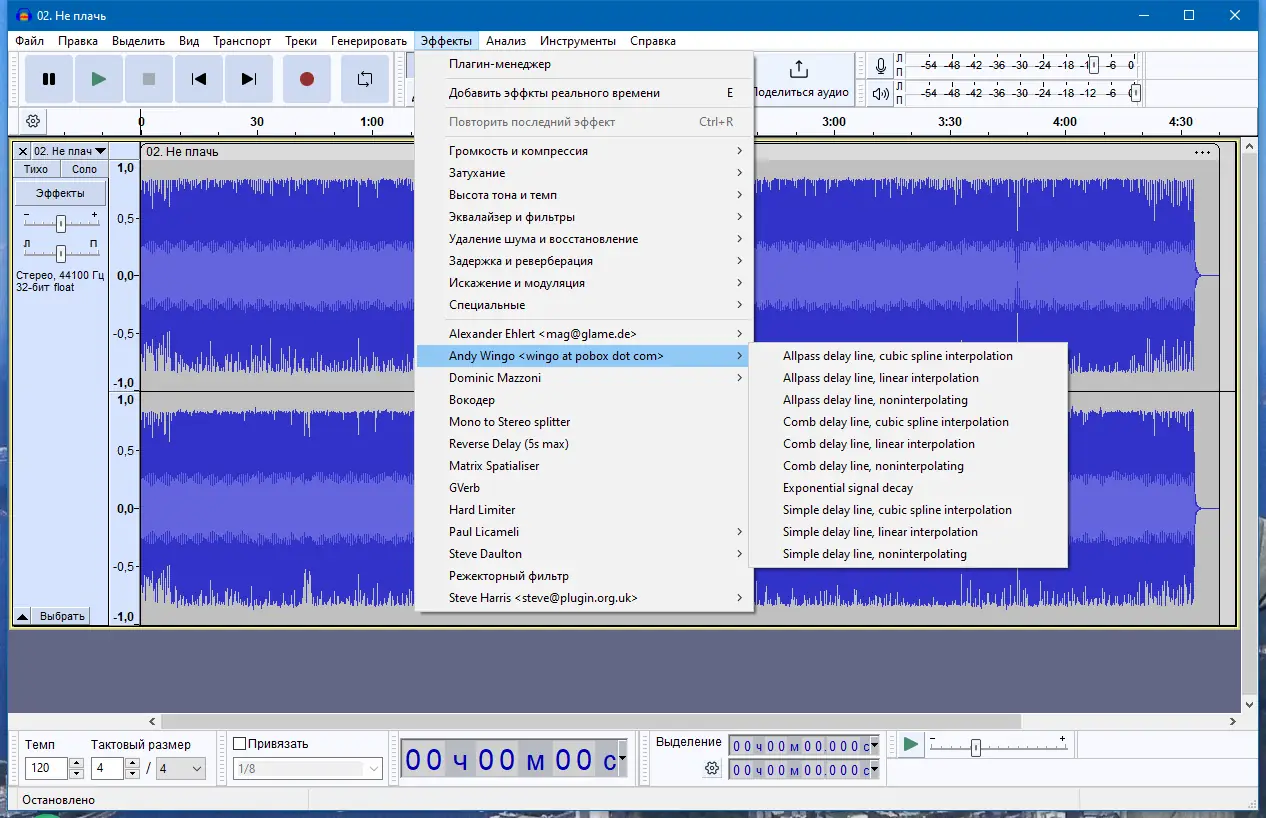Click the Play-at-speed green button
Viewport: 1266px width, 818px height.
910,744
